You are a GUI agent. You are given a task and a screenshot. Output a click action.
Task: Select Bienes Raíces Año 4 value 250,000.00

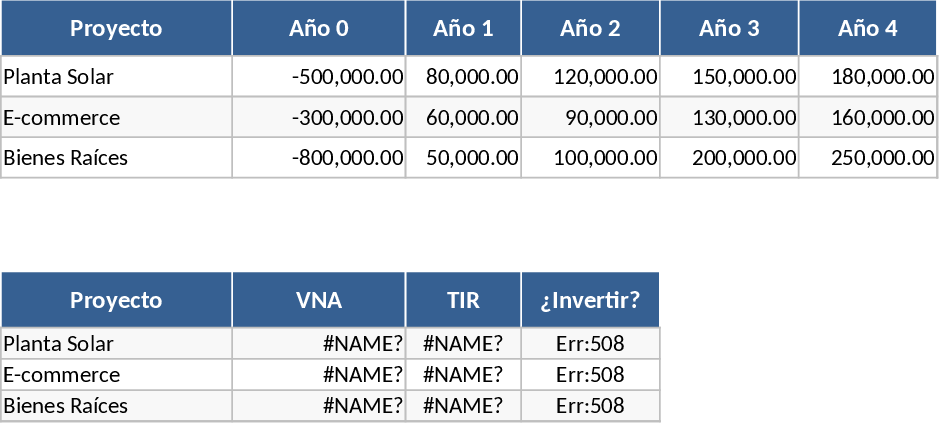(x=868, y=157)
